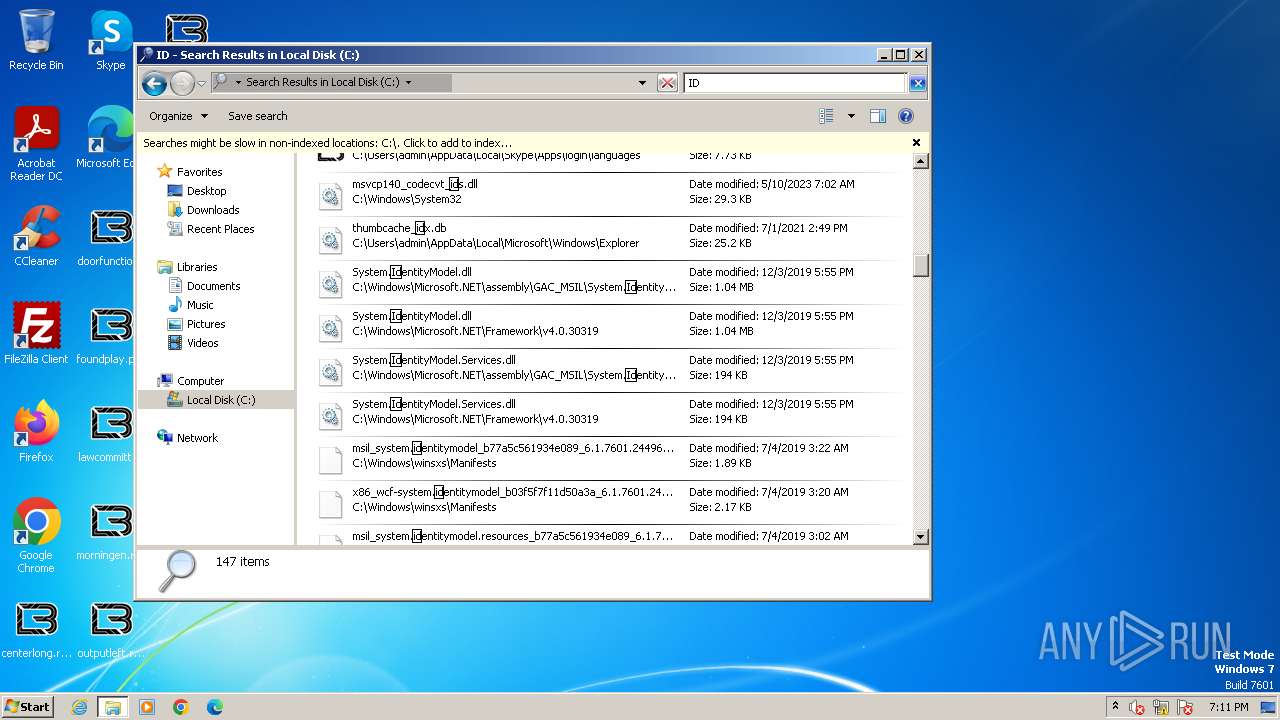Click the Forward navigation arrow

click(182, 83)
